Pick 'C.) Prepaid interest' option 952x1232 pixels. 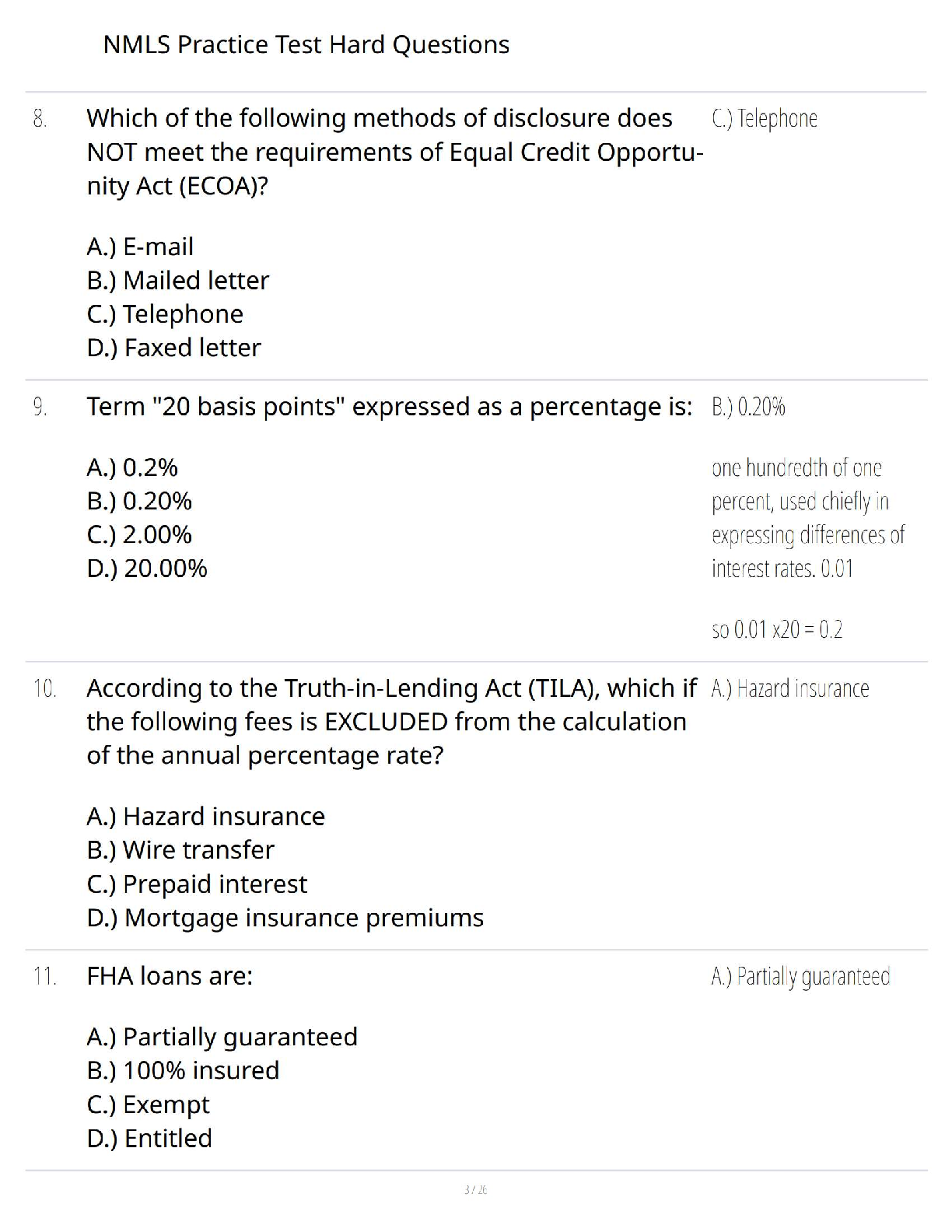[x=197, y=884]
